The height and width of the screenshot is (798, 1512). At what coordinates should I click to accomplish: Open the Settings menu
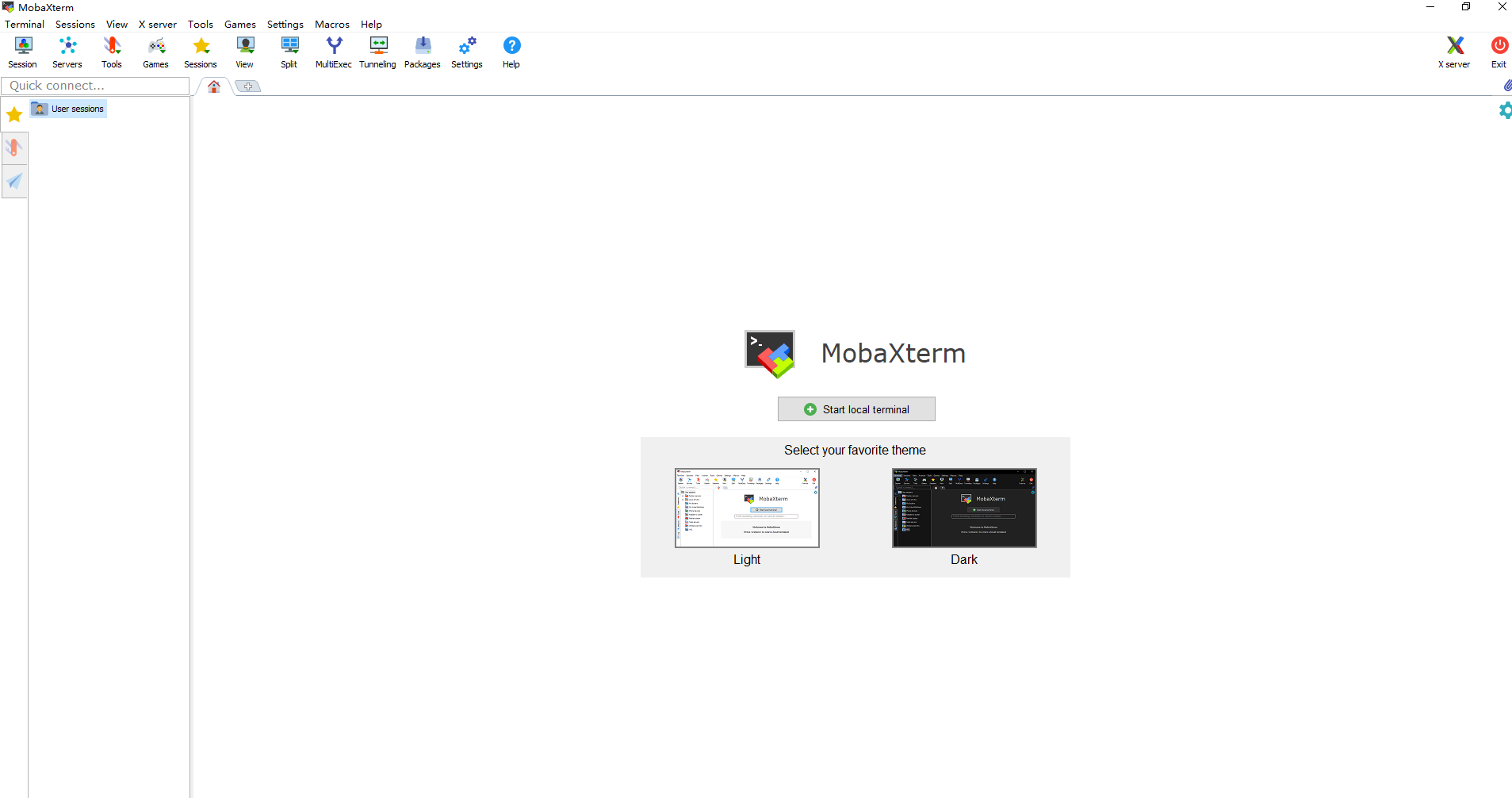(285, 25)
